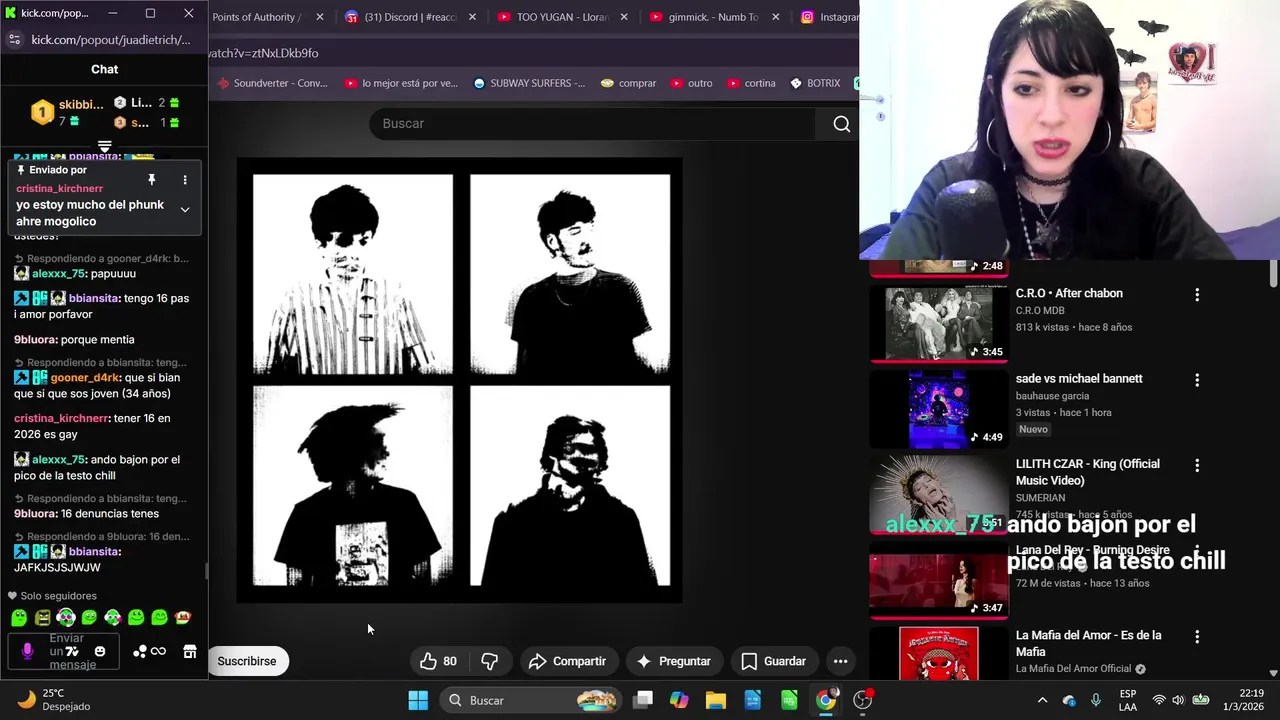The image size is (1280, 720).
Task: Open File Explorer from taskbar
Action: [x=715, y=700]
